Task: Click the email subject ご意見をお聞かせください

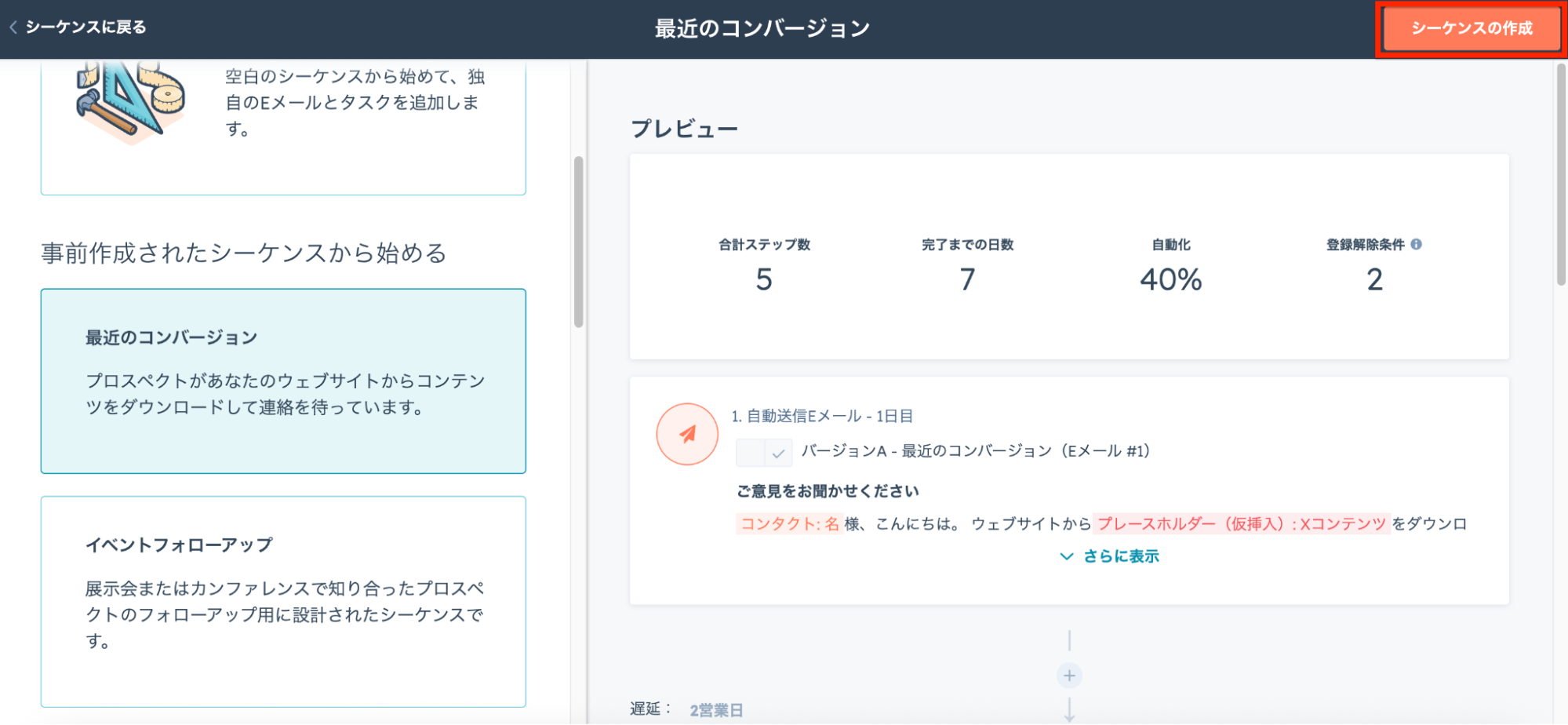Action: (x=828, y=491)
